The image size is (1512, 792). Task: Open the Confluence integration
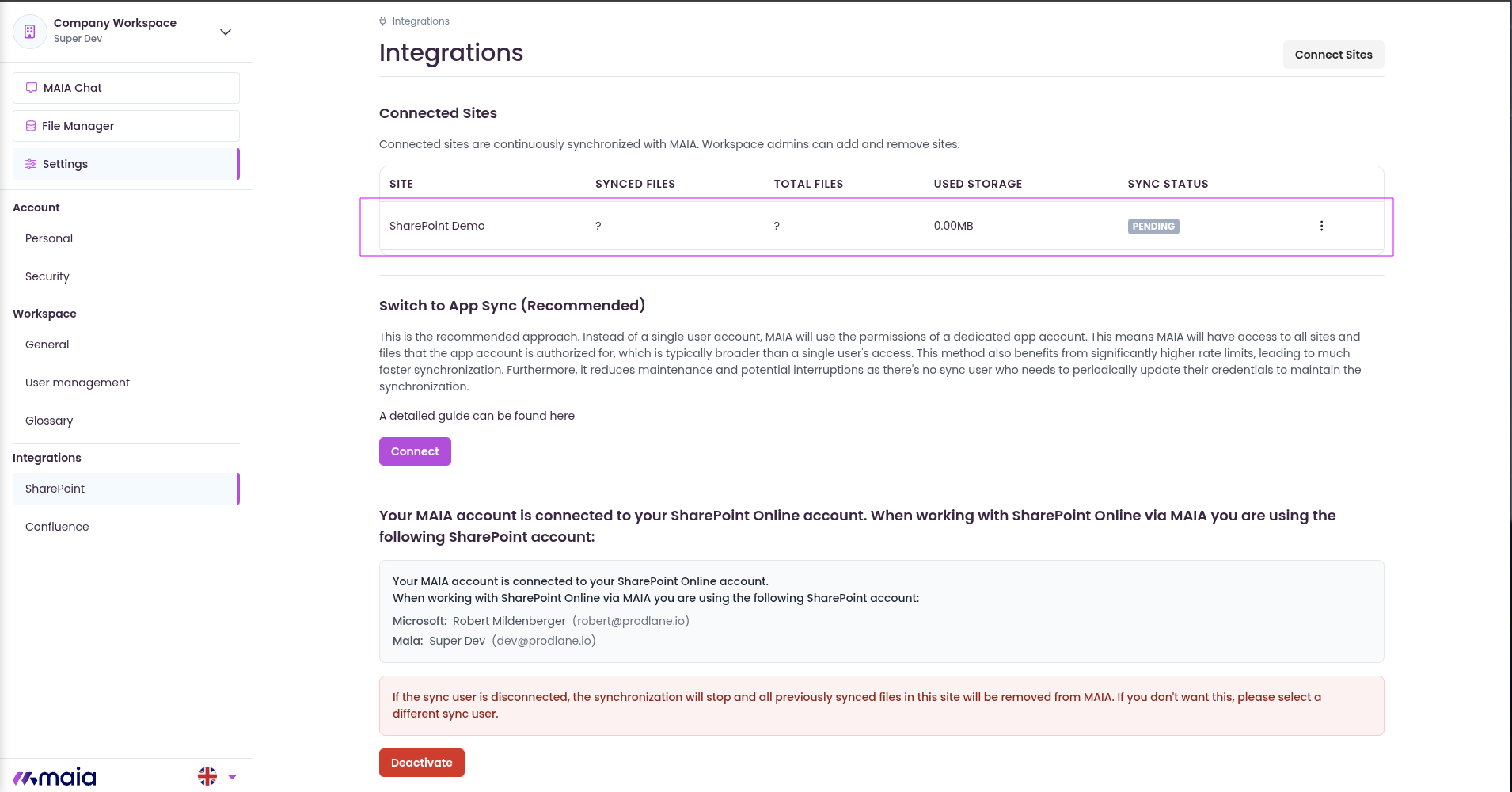[57, 527]
